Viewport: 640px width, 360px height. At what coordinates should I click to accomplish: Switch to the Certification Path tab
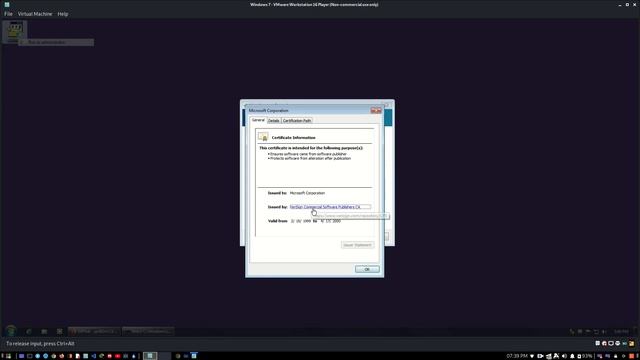pyautogui.click(x=297, y=121)
